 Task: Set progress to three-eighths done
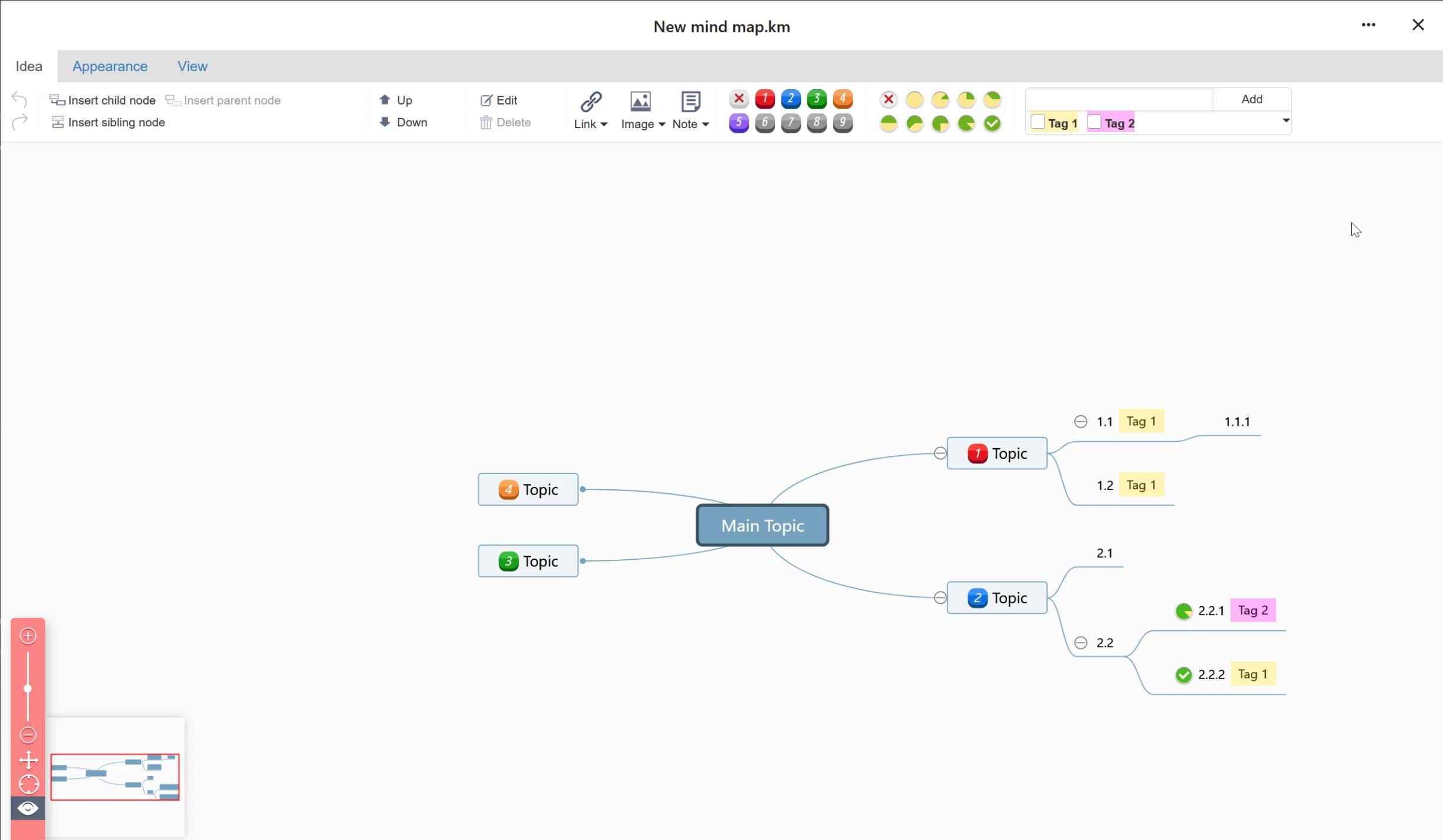(992, 100)
